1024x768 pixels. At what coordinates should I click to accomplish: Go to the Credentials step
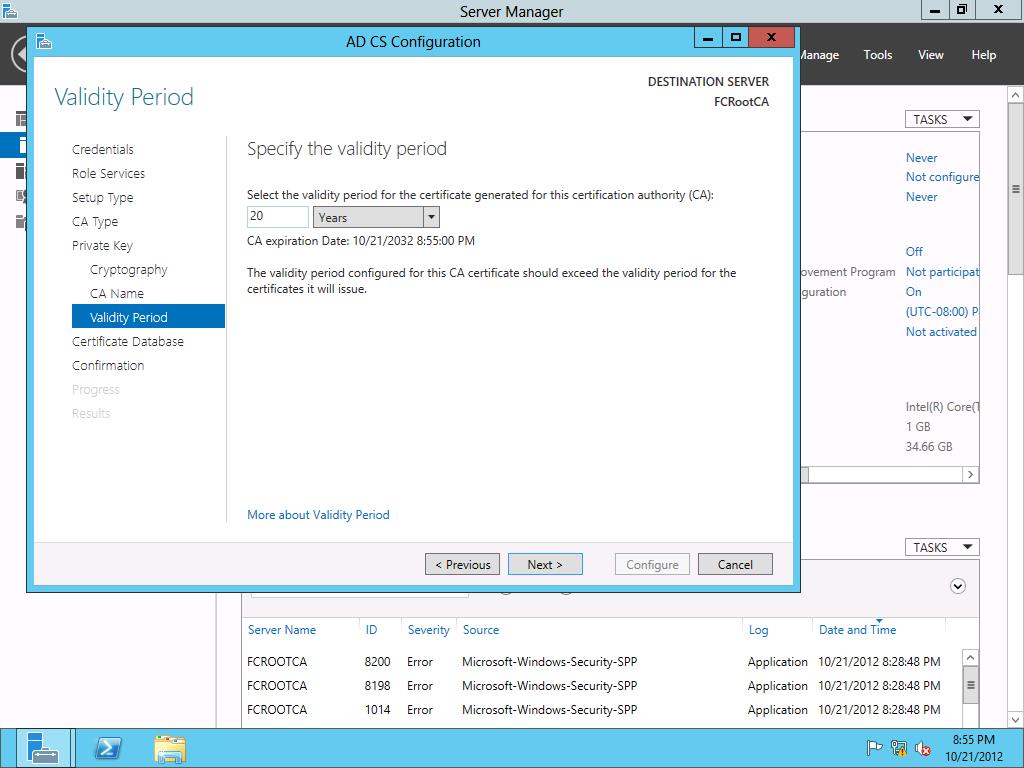(103, 150)
